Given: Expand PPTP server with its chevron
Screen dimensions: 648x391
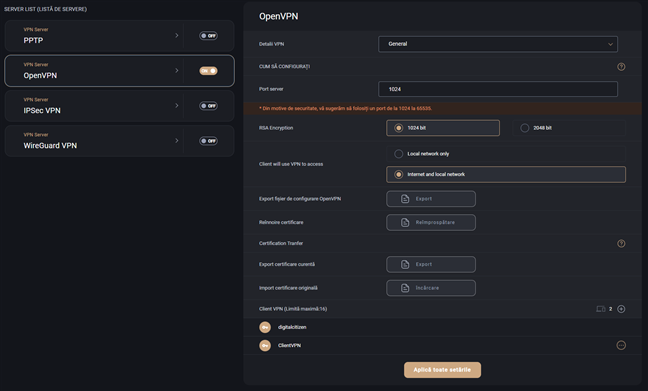Looking at the screenshot, I should (x=176, y=36).
